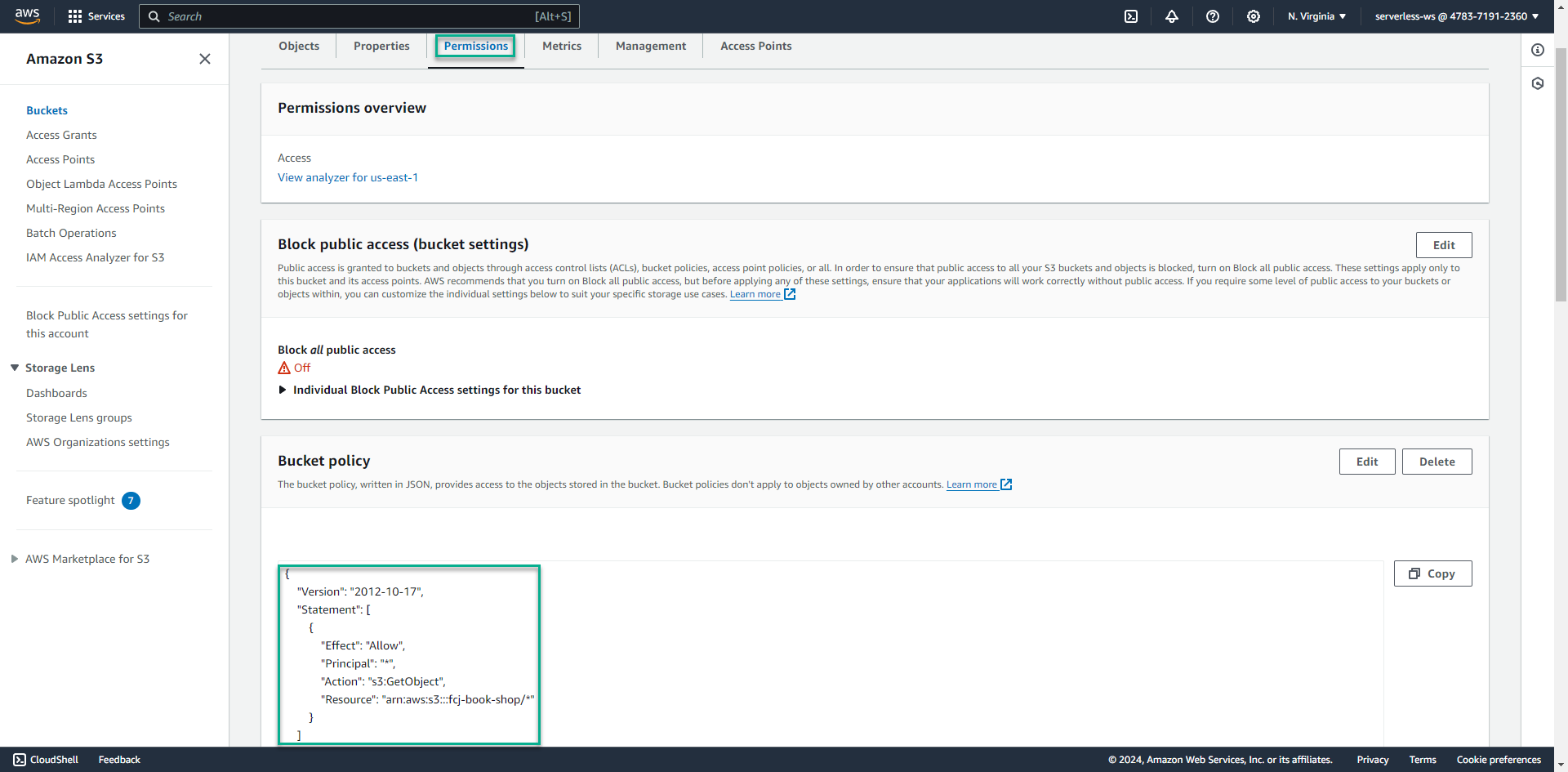Click the "Resource" line in policy JSON
1568x772 pixels.
pos(428,699)
